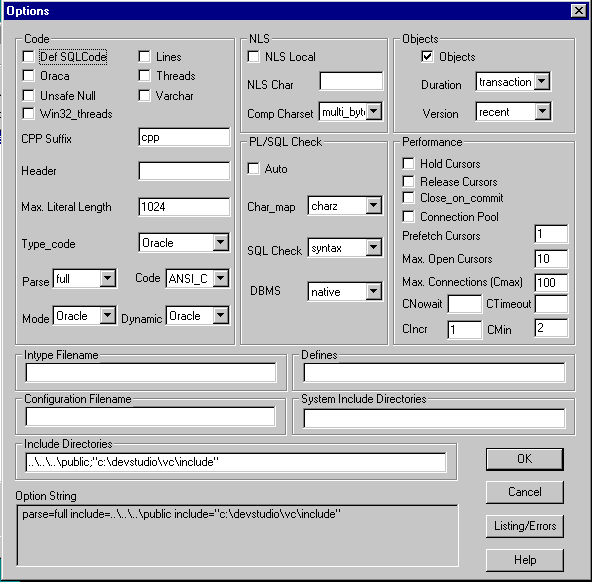Click the OK button

coord(524,459)
